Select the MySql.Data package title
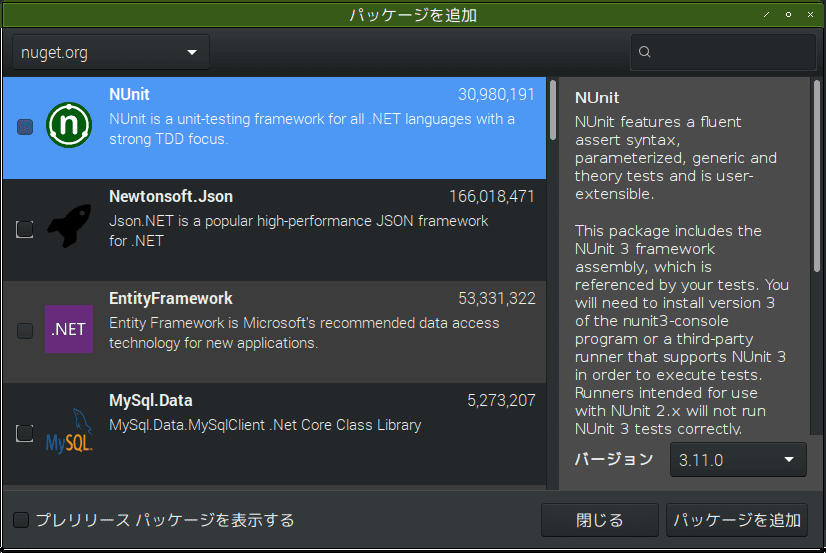The height and width of the screenshot is (553, 826). (x=151, y=401)
